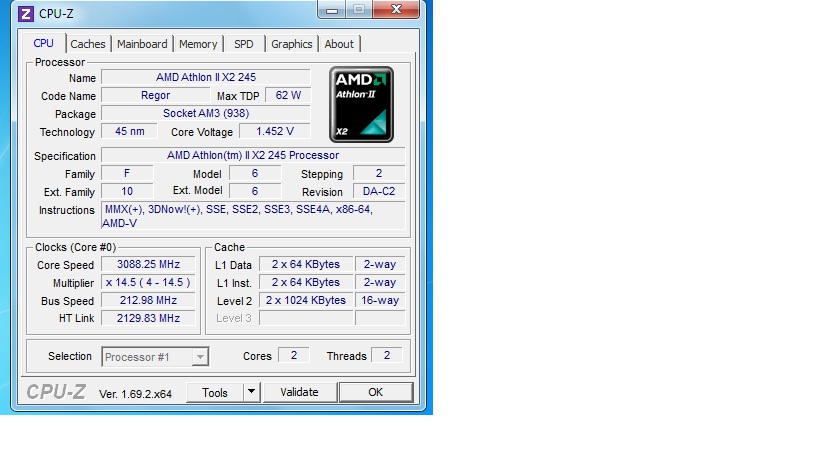Image resolution: width=816 pixels, height=460 pixels.
Task: Click the Stepping value 2
Action: pos(379,173)
